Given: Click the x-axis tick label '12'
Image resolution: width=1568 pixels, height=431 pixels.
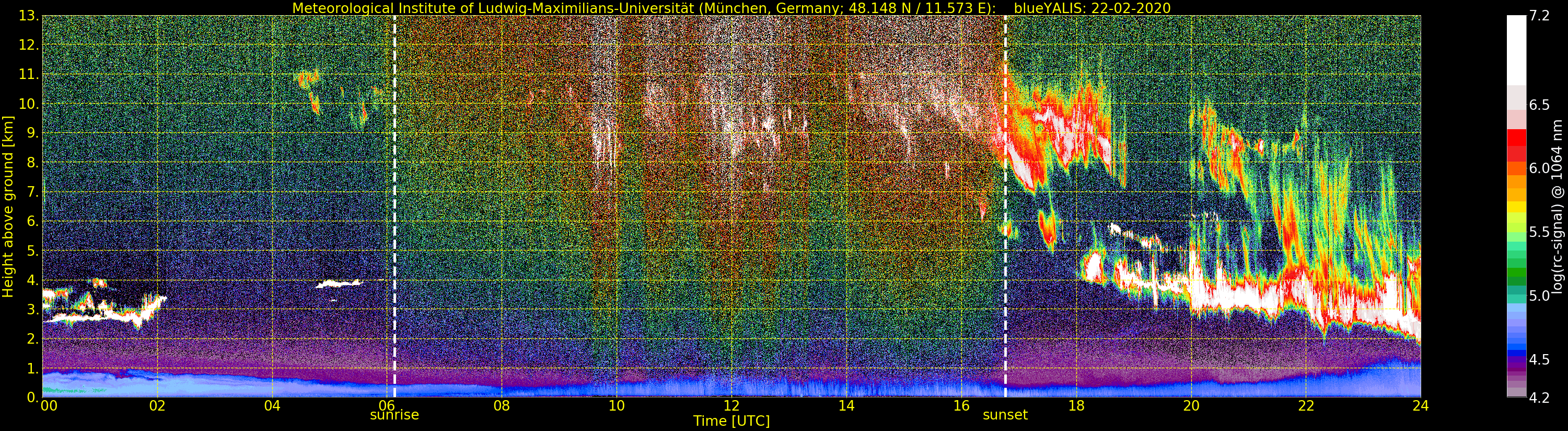Looking at the screenshot, I should tap(731, 406).
